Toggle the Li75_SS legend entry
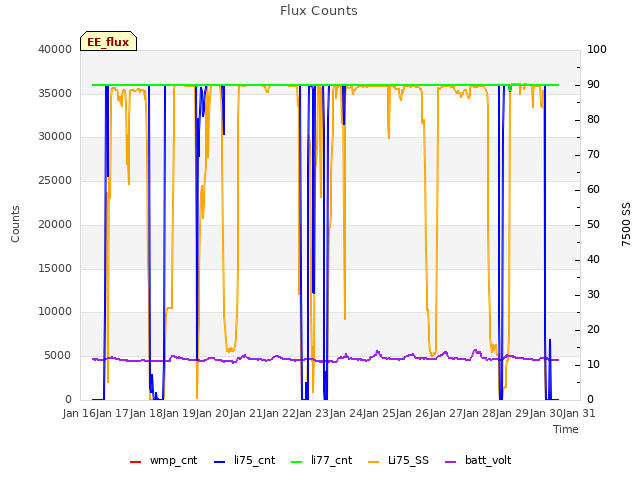 [x=398, y=460]
